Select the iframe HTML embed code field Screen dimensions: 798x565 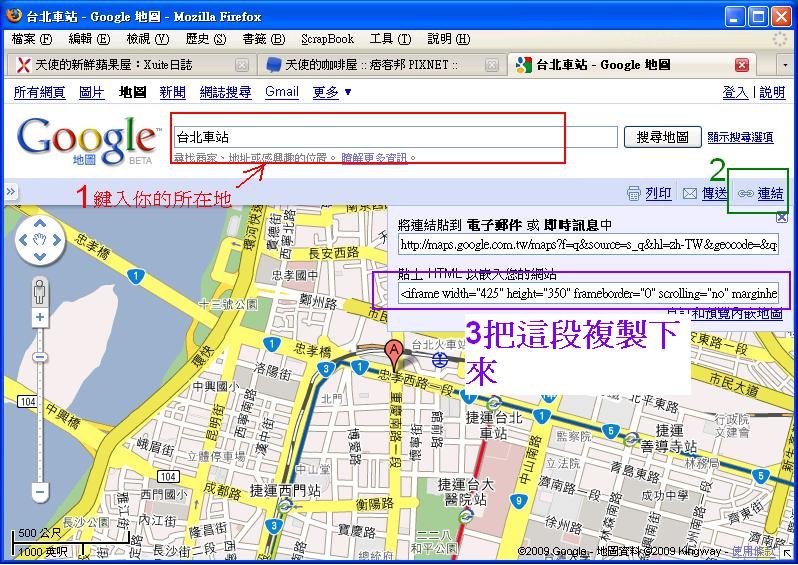tap(588, 293)
